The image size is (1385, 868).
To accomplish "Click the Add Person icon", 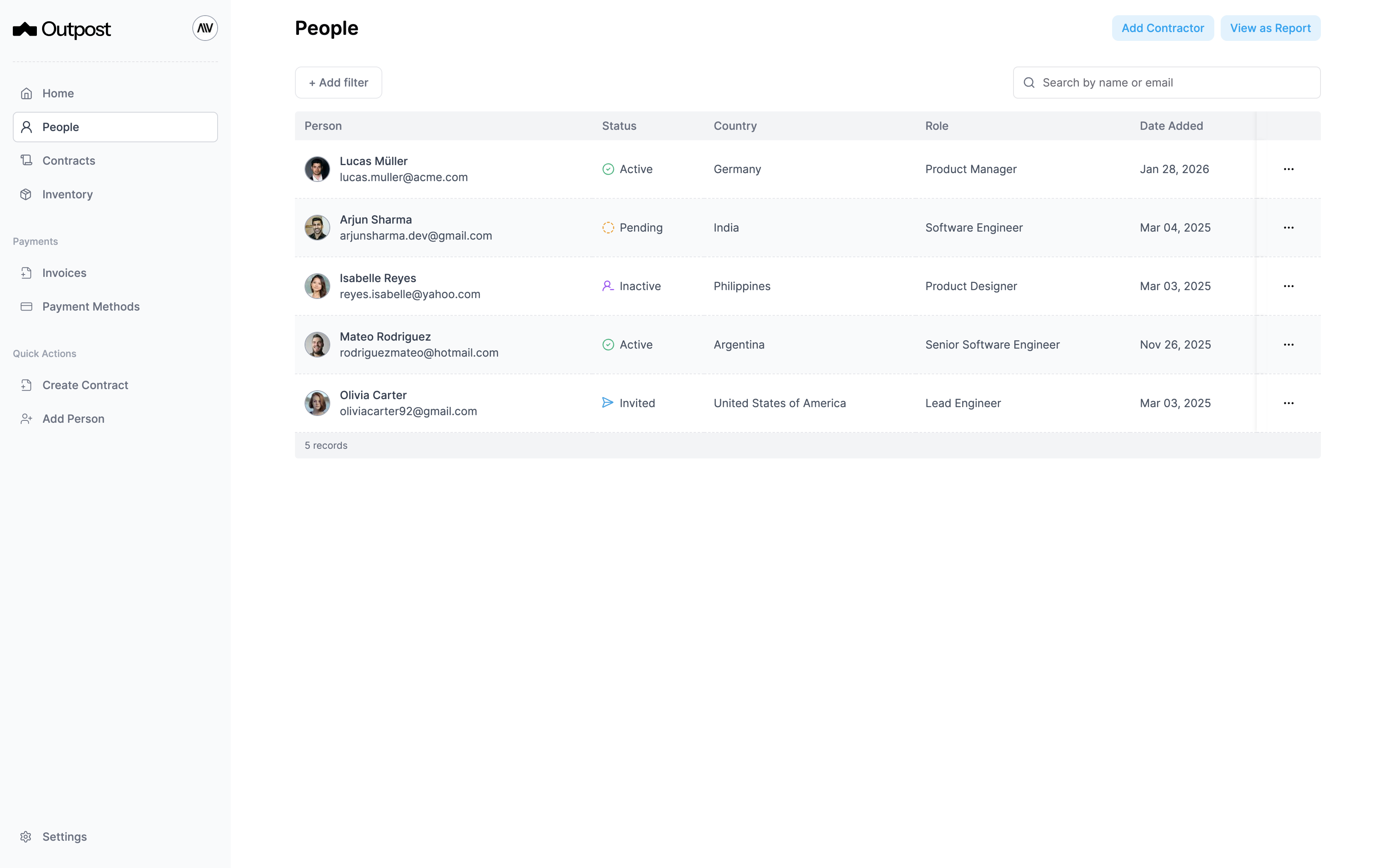I will point(26,418).
